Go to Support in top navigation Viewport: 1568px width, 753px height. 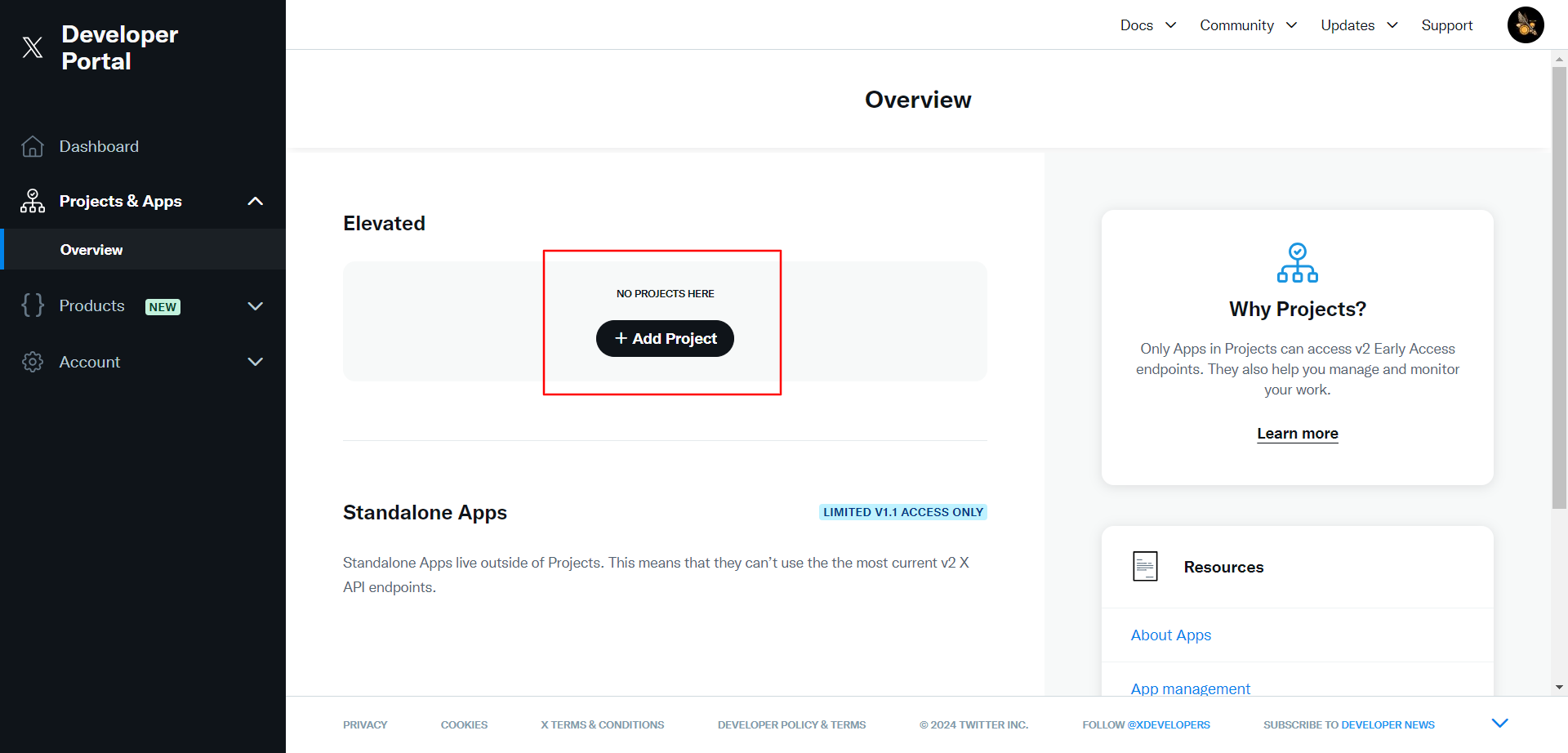1446,25
